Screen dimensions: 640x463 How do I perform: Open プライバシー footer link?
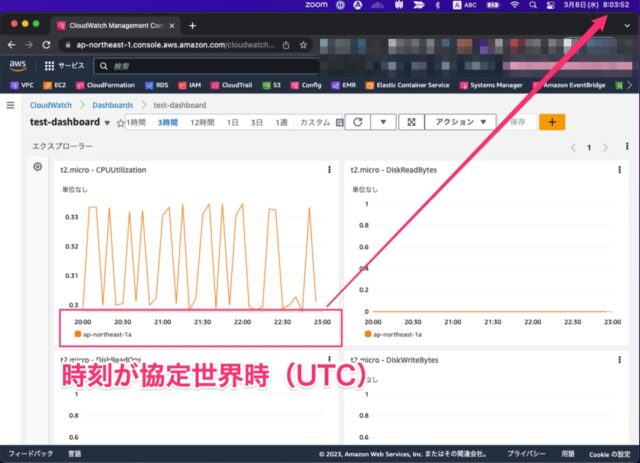coord(526,454)
